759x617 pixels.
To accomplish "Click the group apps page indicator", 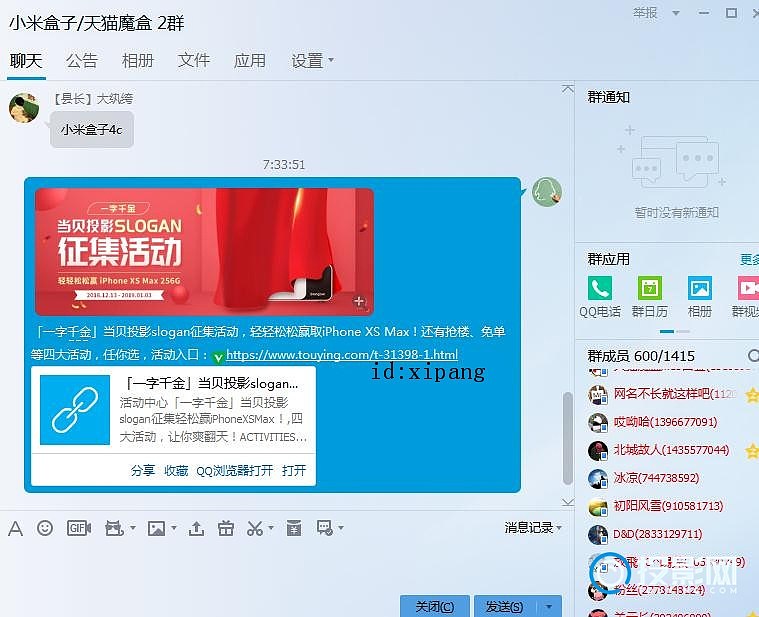I will [675, 331].
